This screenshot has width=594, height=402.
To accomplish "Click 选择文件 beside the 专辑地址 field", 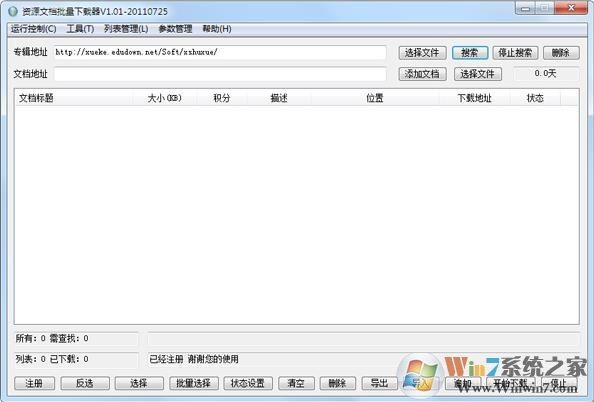I will pyautogui.click(x=422, y=53).
